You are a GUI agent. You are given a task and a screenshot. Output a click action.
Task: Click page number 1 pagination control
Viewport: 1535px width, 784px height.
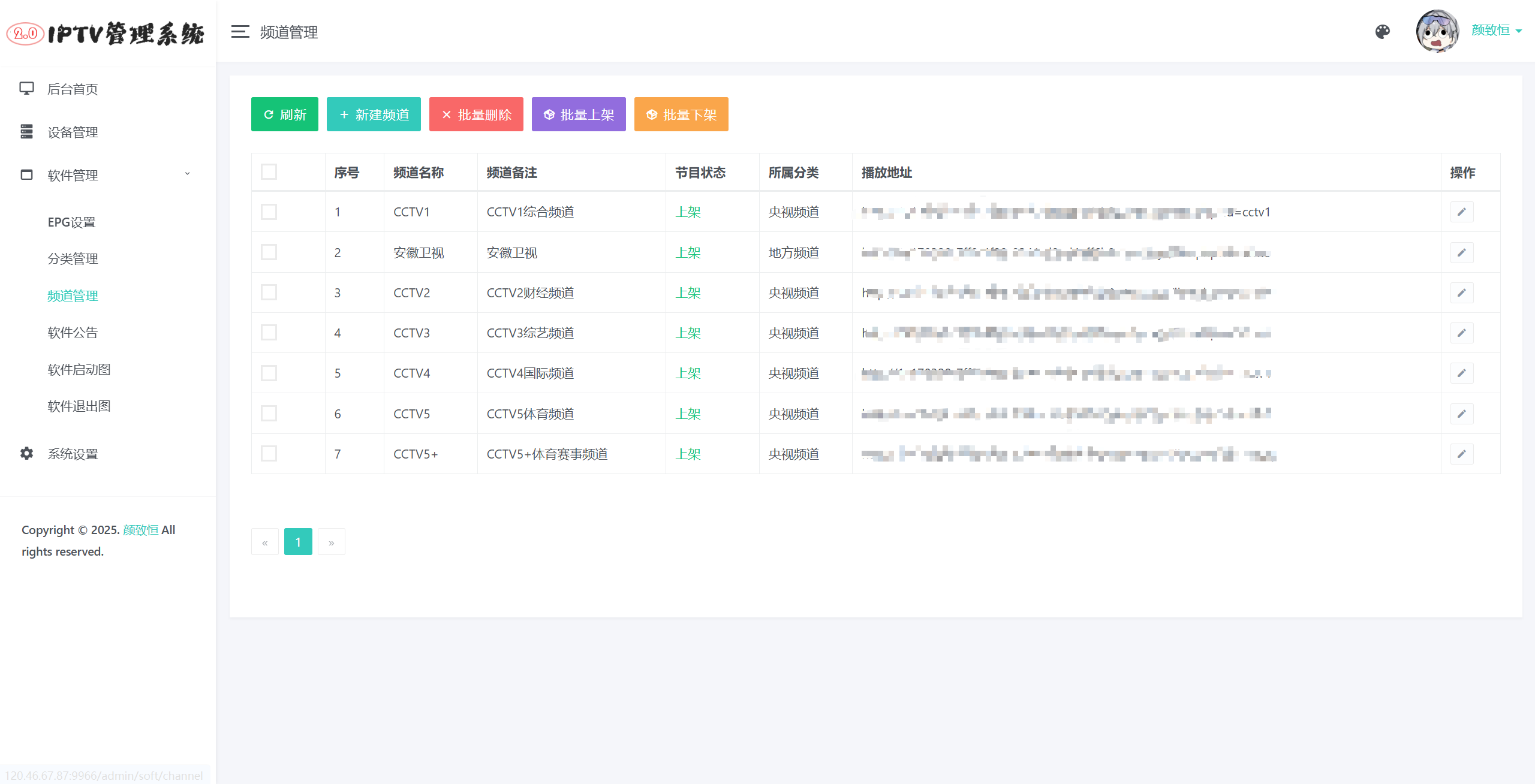297,541
